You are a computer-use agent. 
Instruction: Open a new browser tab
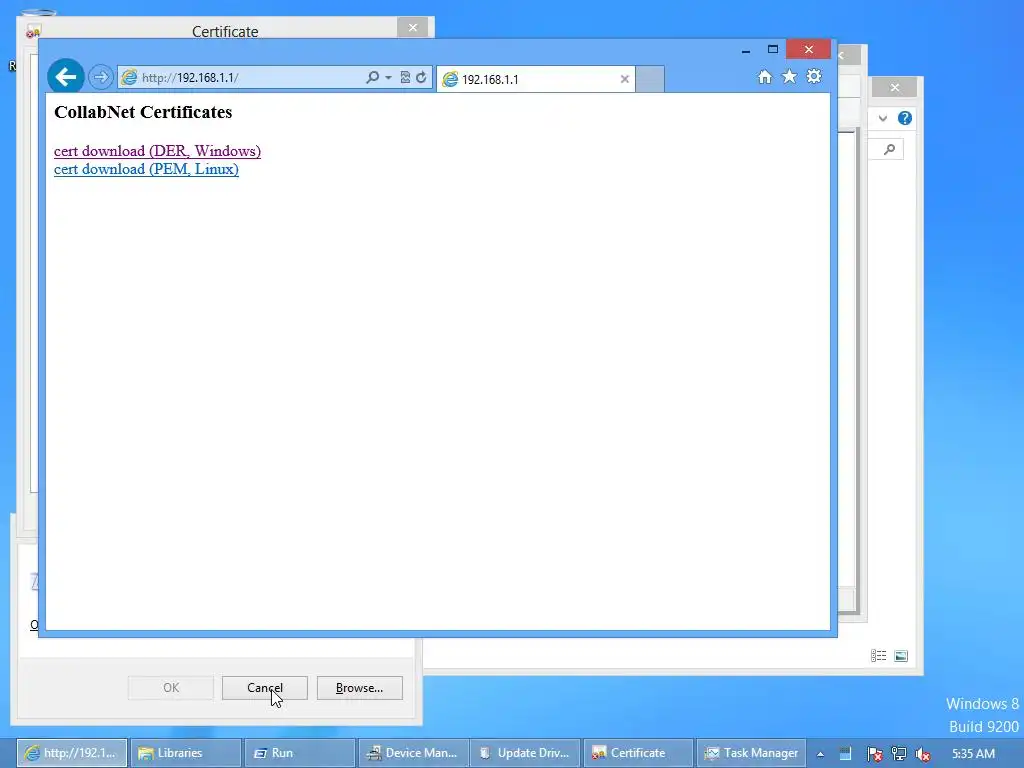pyautogui.click(x=650, y=79)
